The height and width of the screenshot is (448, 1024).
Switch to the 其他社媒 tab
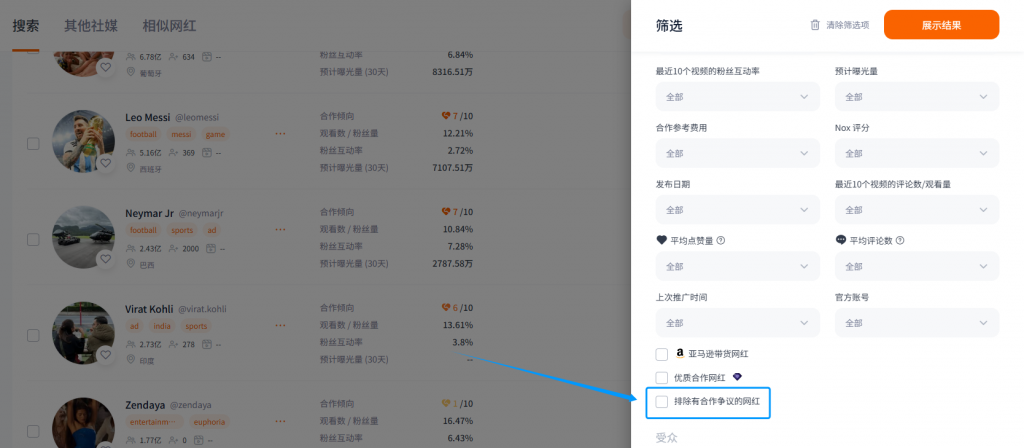[91, 26]
